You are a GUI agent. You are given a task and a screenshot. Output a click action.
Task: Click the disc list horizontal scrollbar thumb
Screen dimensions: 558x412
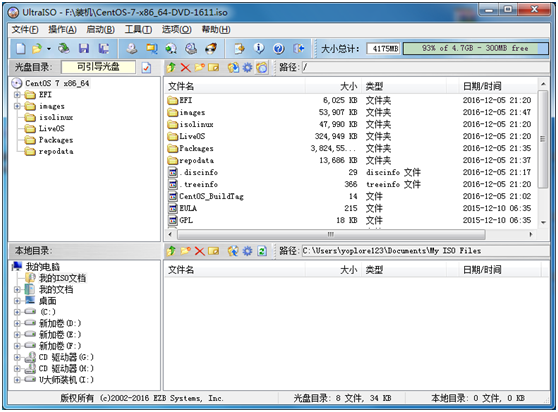coord(331,234)
